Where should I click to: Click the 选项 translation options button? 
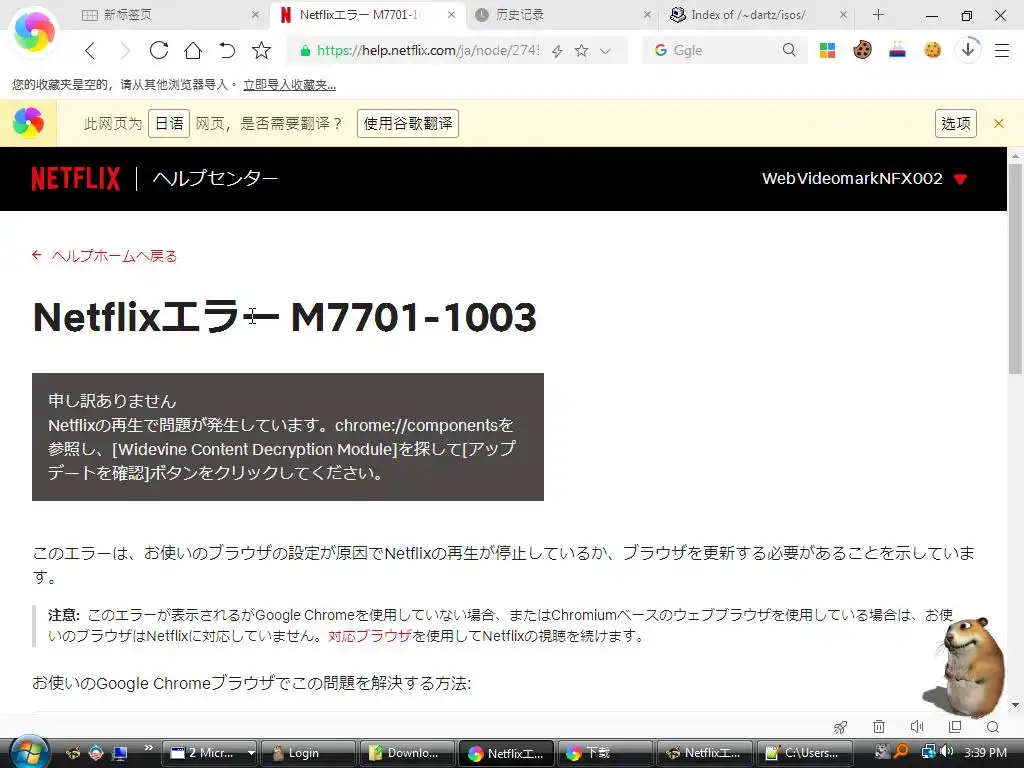(x=956, y=123)
